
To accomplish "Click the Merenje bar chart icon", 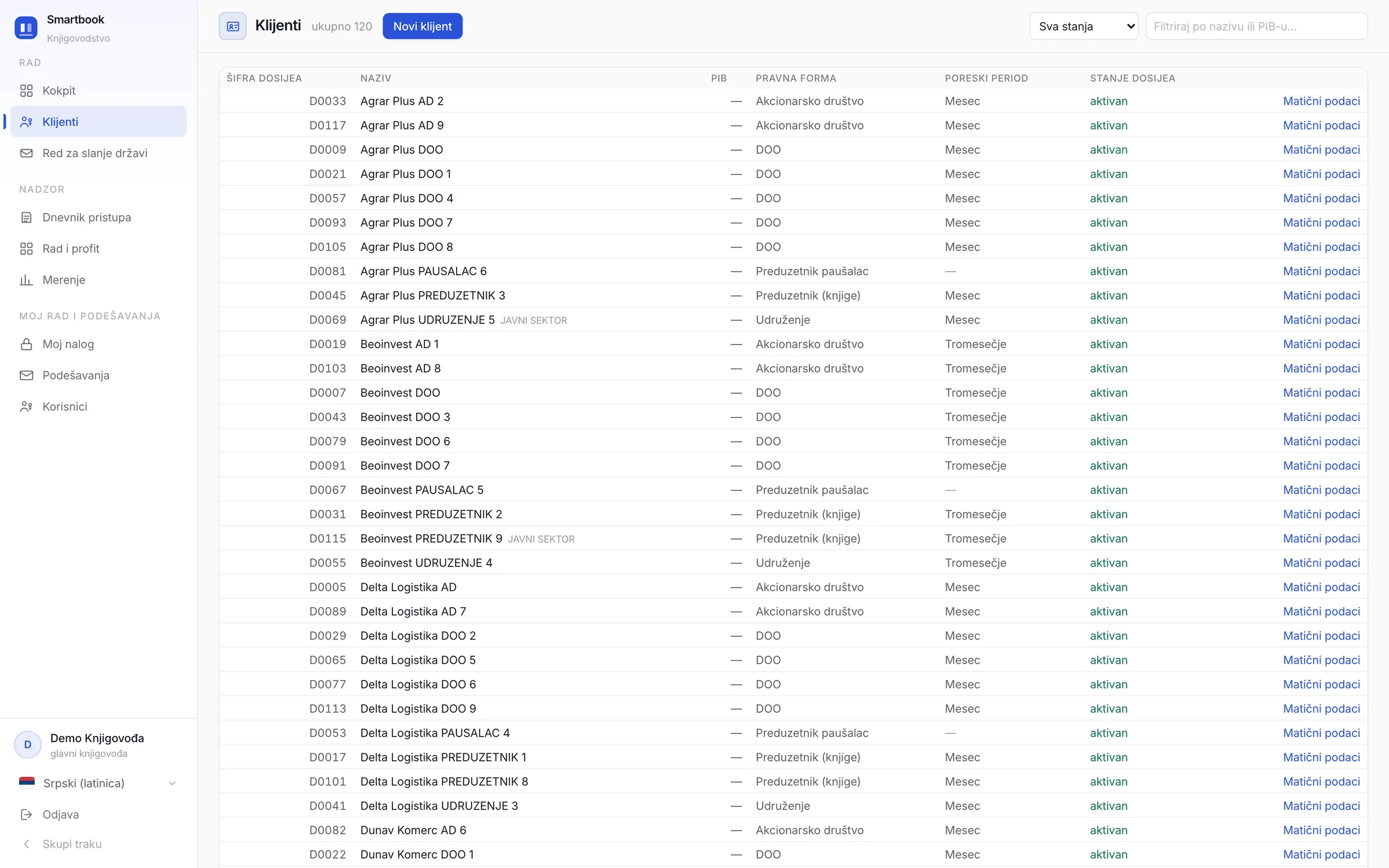I will point(26,280).
